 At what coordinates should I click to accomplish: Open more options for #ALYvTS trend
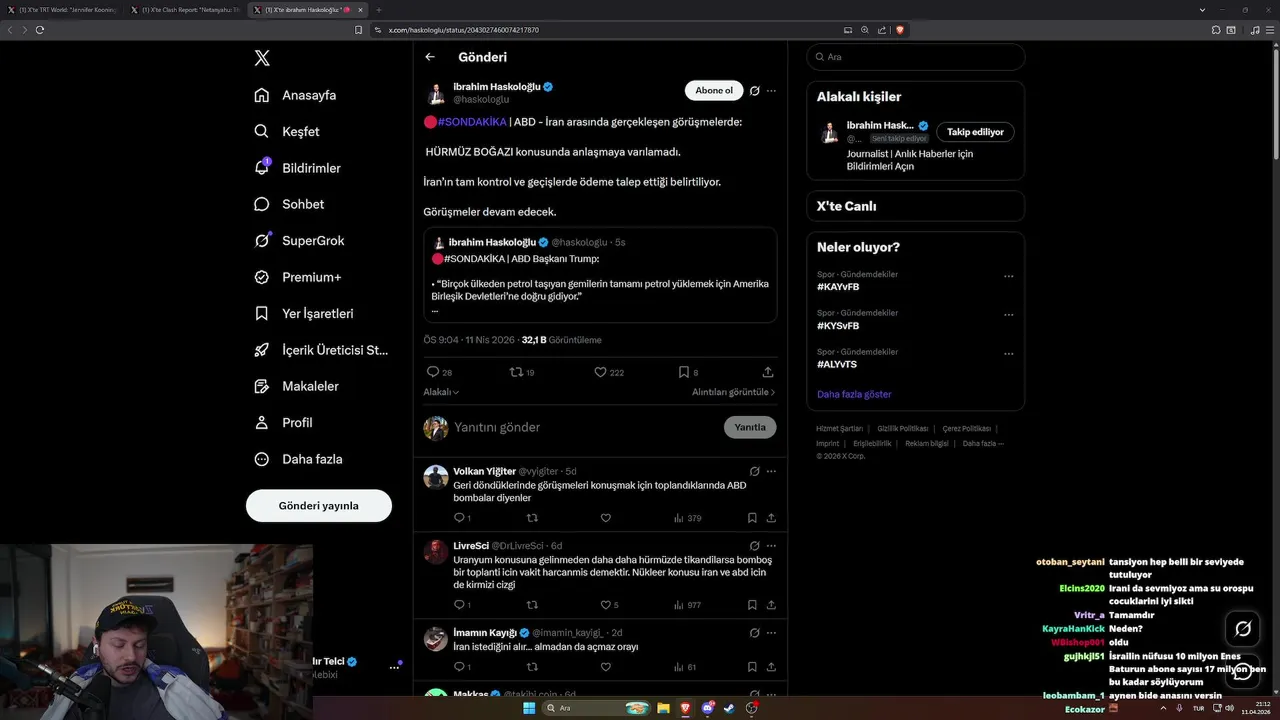[x=1008, y=354]
